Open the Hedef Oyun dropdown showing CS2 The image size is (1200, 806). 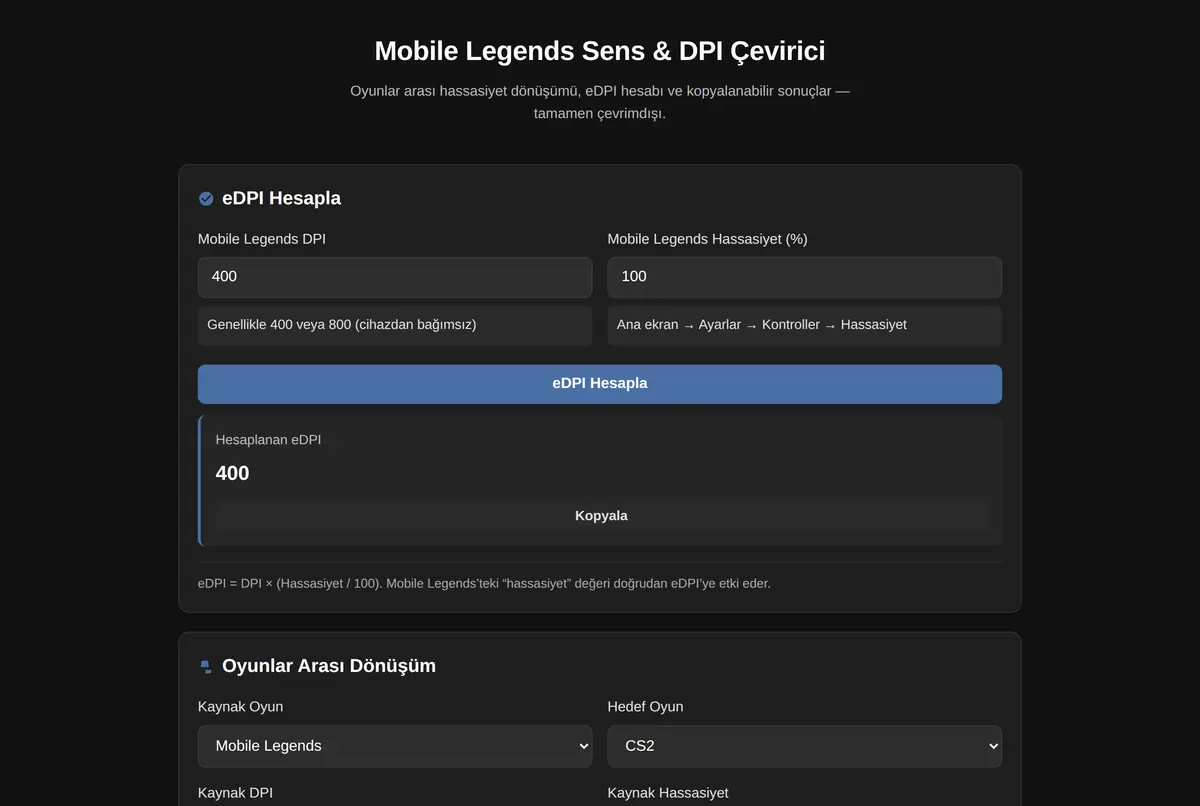pyautogui.click(x=805, y=746)
